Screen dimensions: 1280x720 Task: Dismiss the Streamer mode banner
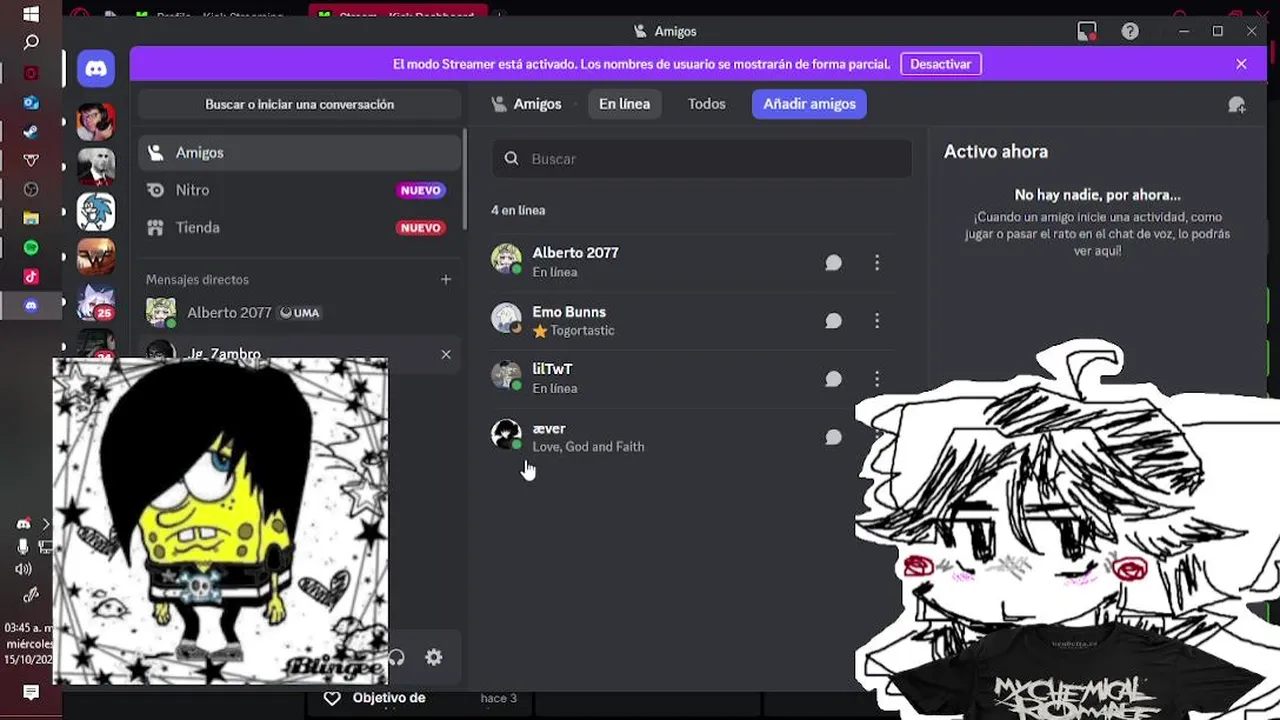point(1241,64)
